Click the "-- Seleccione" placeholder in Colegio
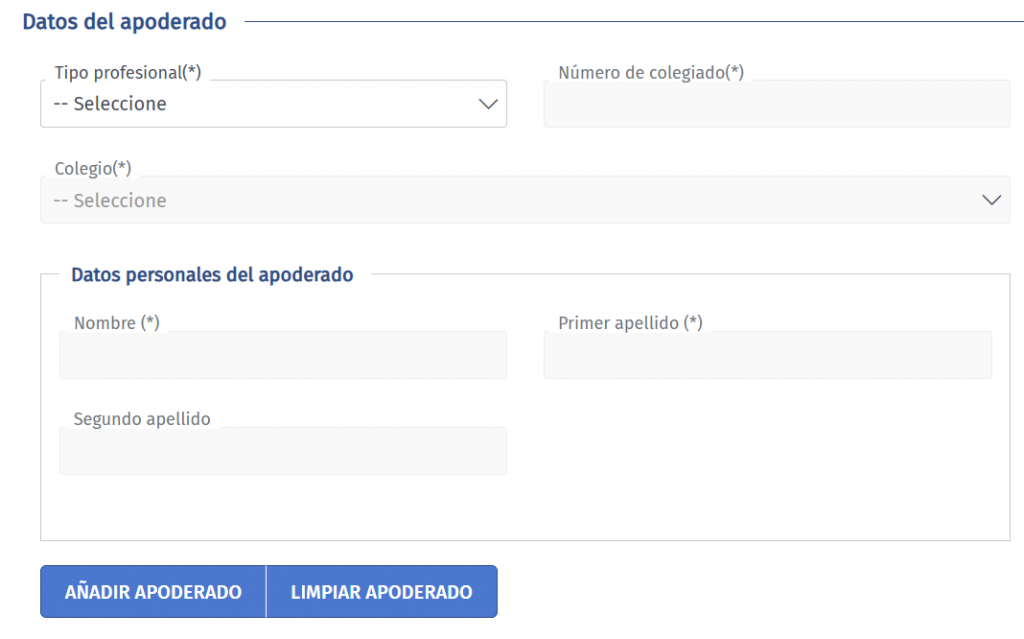Image resolution: width=1024 pixels, height=639 pixels. pos(110,200)
